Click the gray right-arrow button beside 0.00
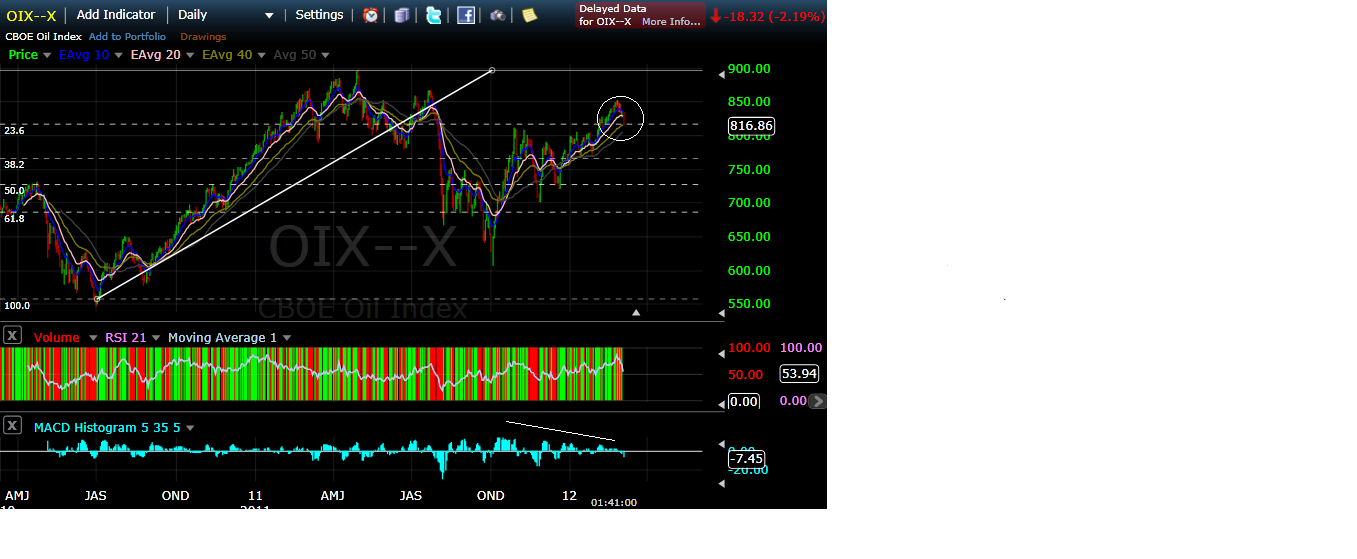The width and height of the screenshot is (1357, 559). click(x=818, y=401)
